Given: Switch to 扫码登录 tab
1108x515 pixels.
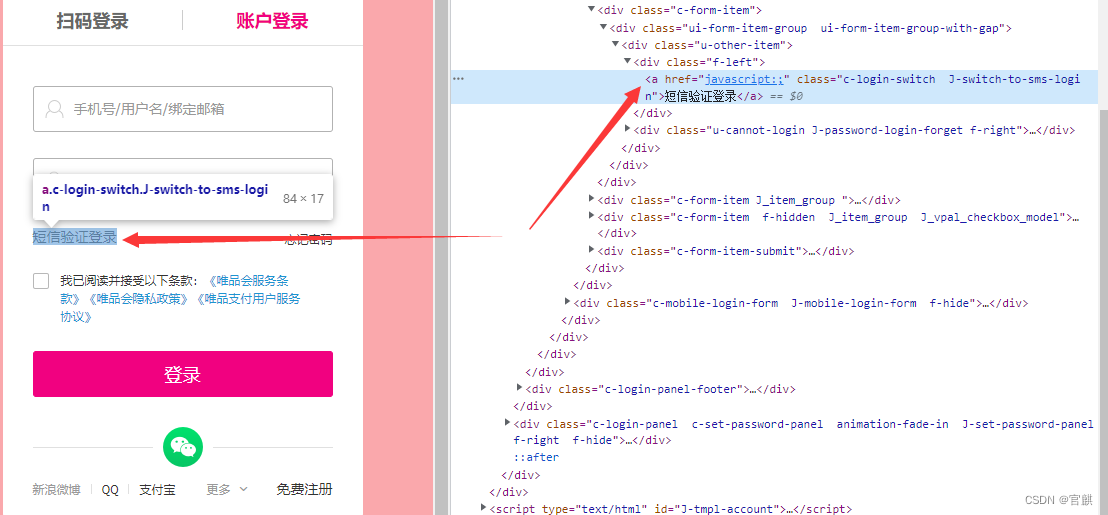Looking at the screenshot, I should pyautogui.click(x=93, y=21).
